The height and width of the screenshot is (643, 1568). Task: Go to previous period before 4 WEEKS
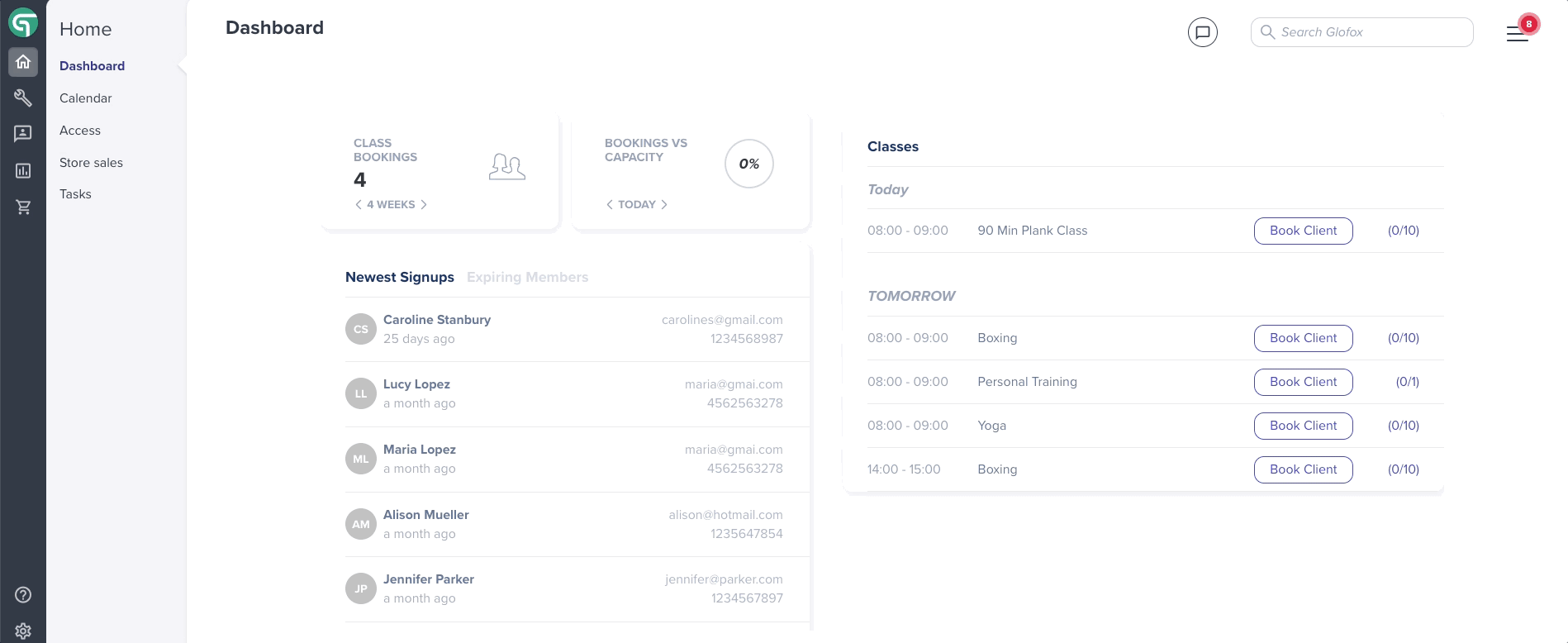click(359, 204)
